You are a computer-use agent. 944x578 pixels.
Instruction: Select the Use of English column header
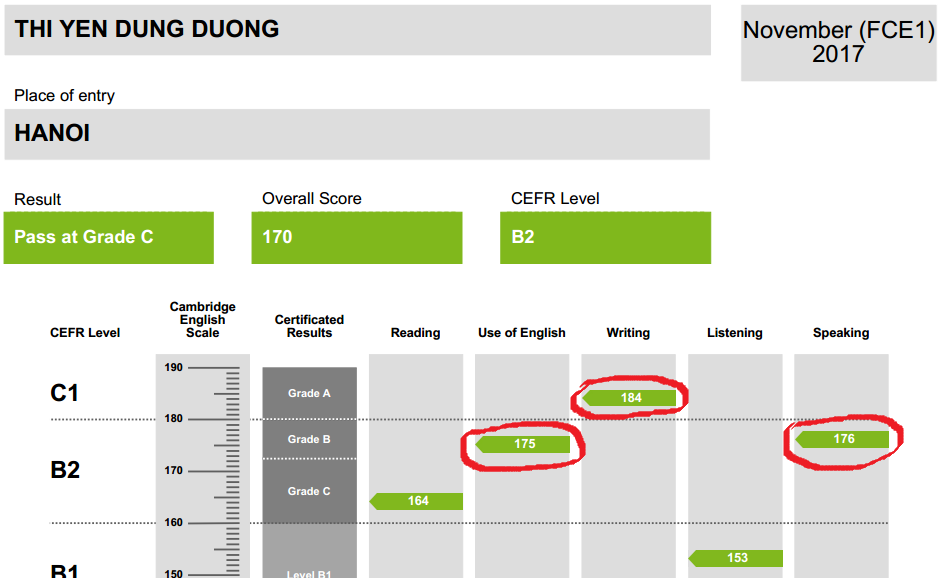522,333
